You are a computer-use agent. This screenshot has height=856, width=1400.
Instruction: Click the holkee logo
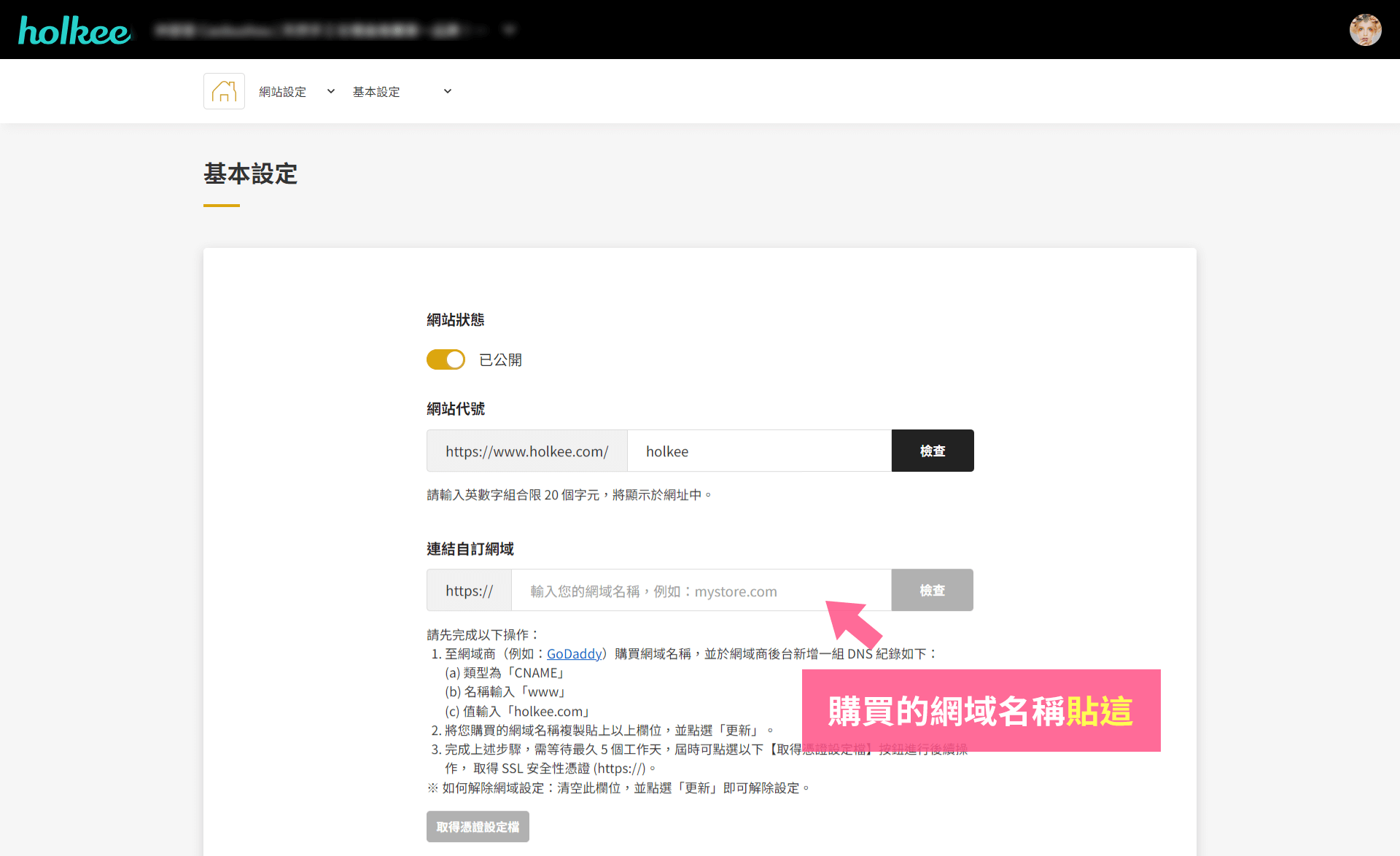74,31
